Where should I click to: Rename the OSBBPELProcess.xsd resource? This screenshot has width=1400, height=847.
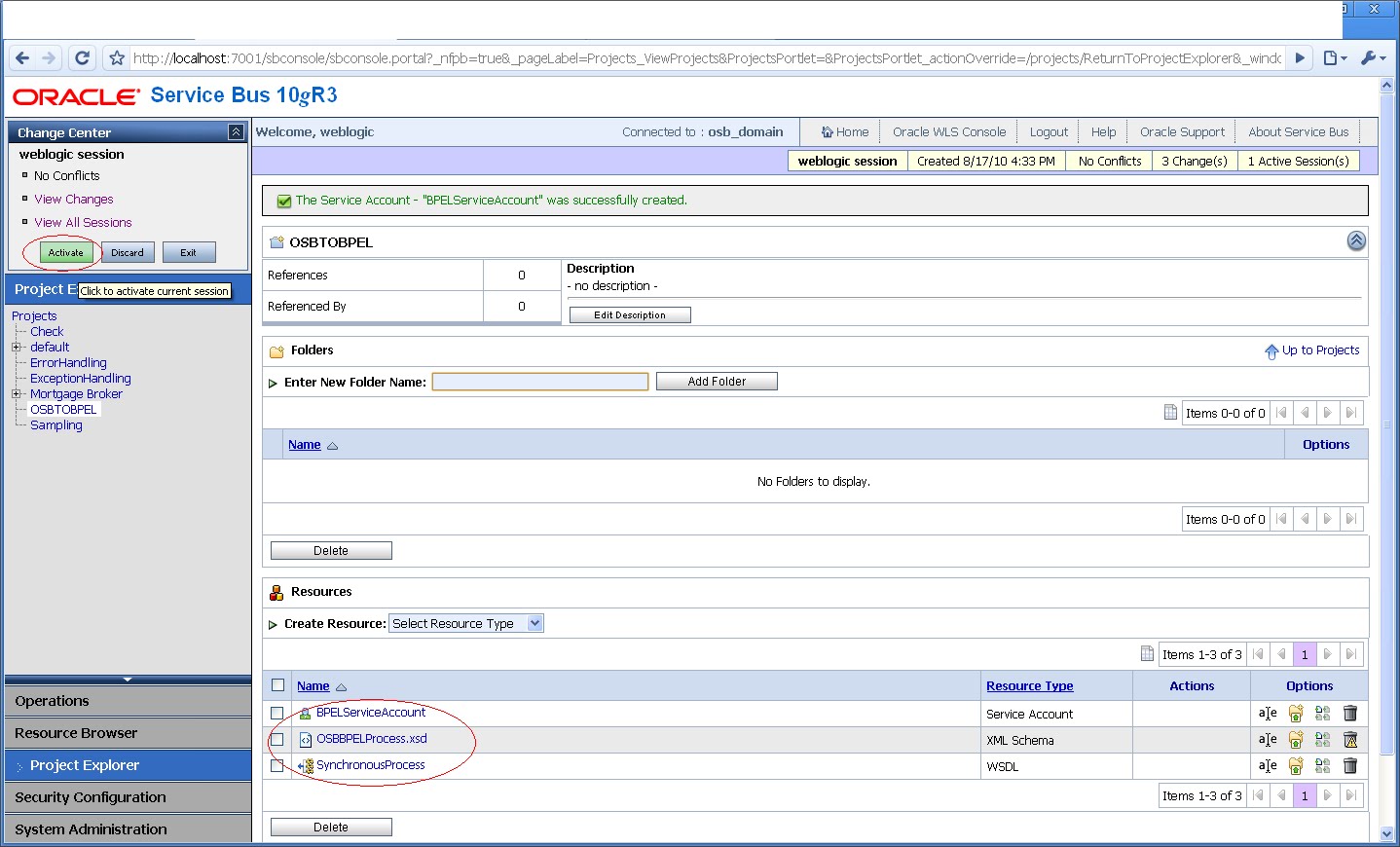[1268, 740]
